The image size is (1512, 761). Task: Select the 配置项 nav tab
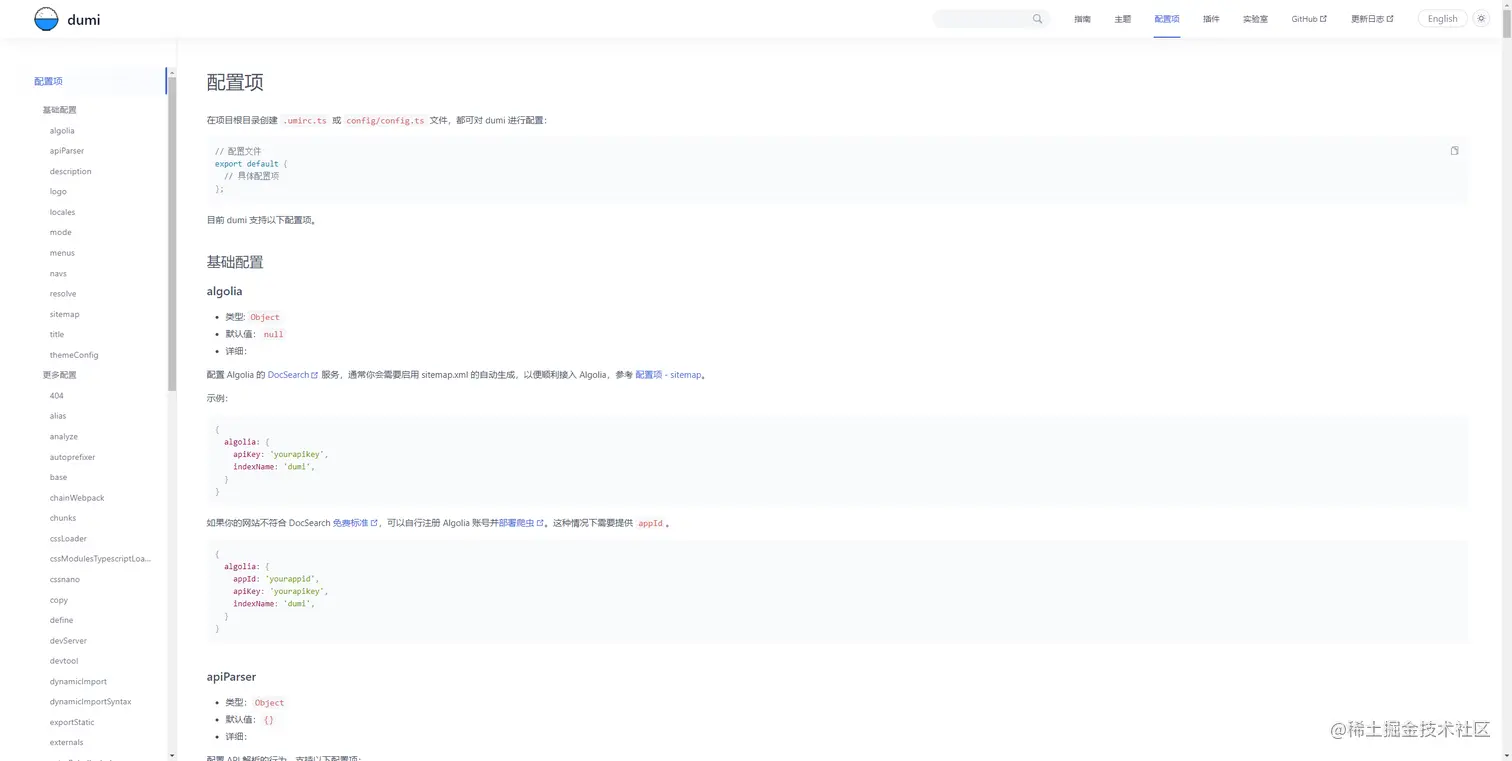click(x=1167, y=19)
